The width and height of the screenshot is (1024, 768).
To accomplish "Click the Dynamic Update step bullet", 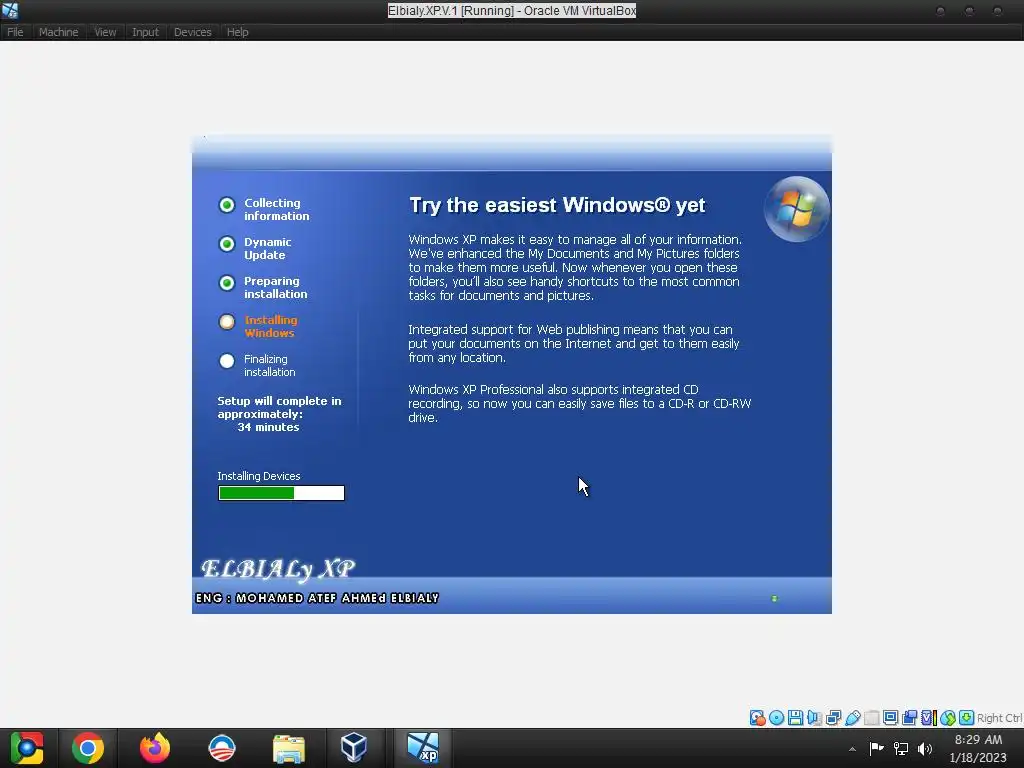I will (x=227, y=244).
